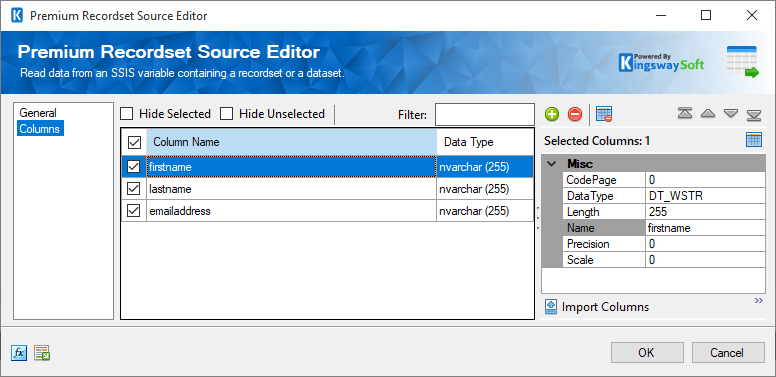Open the General page
776x377 pixels.
click(38, 113)
